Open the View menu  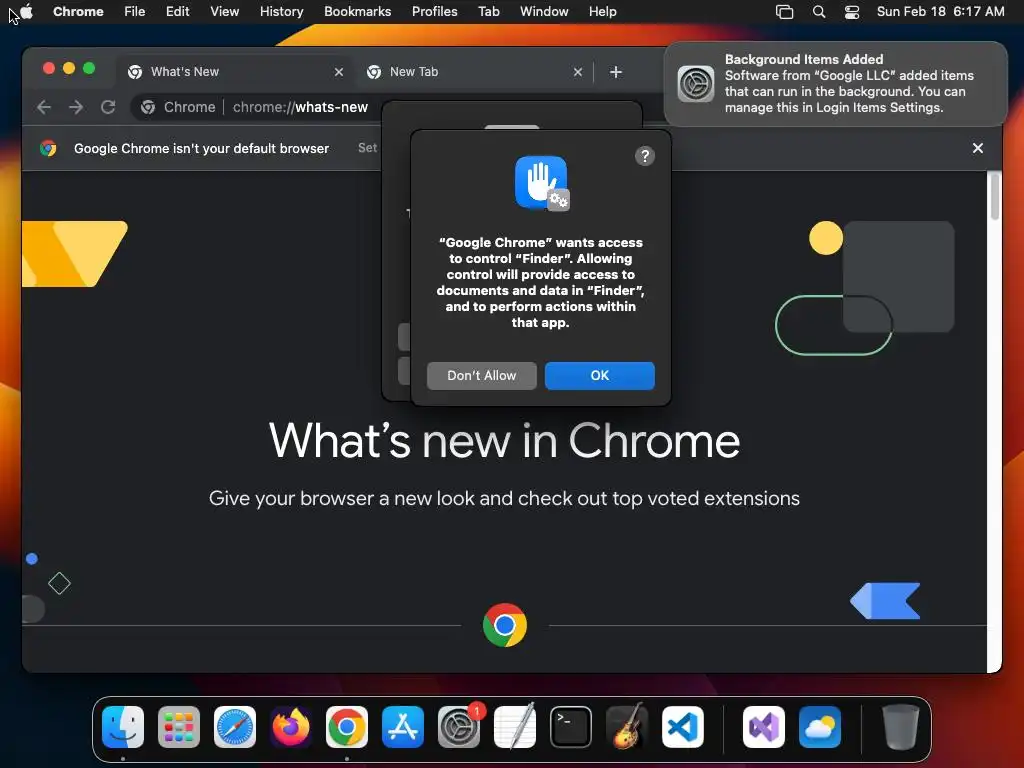[225, 12]
